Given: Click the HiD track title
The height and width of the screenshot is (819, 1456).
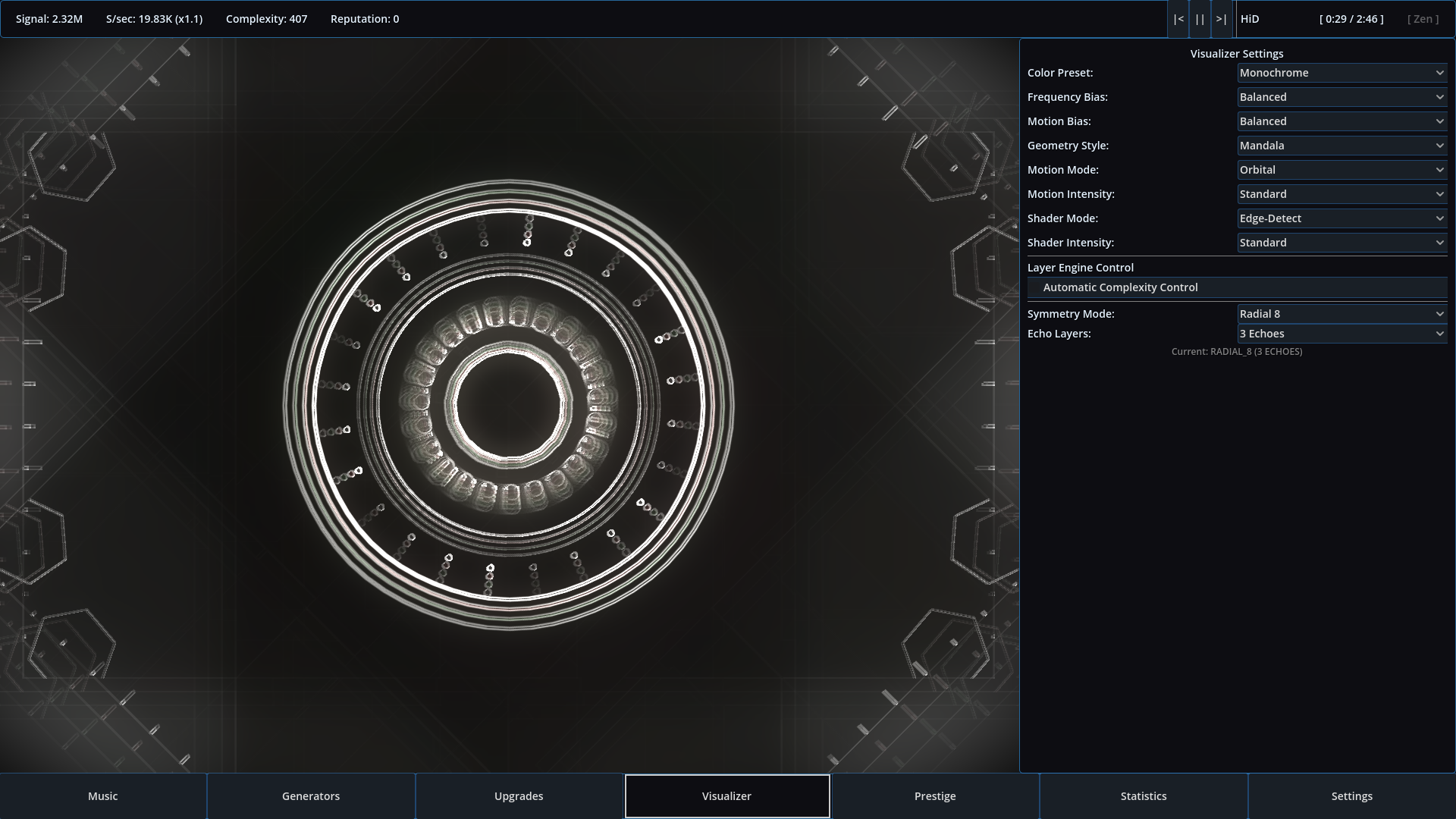Looking at the screenshot, I should pos(1250,19).
